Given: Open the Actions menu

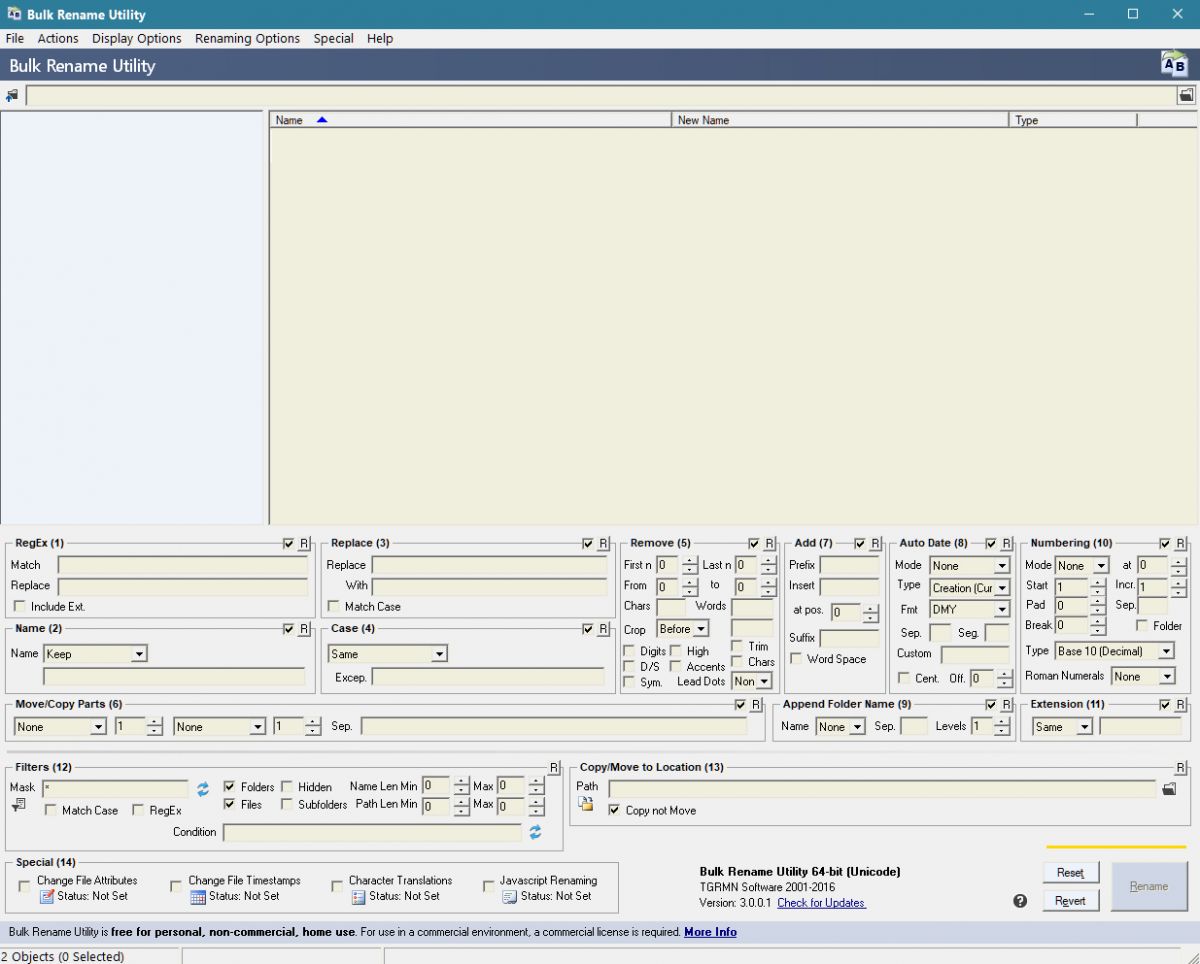Looking at the screenshot, I should point(58,38).
